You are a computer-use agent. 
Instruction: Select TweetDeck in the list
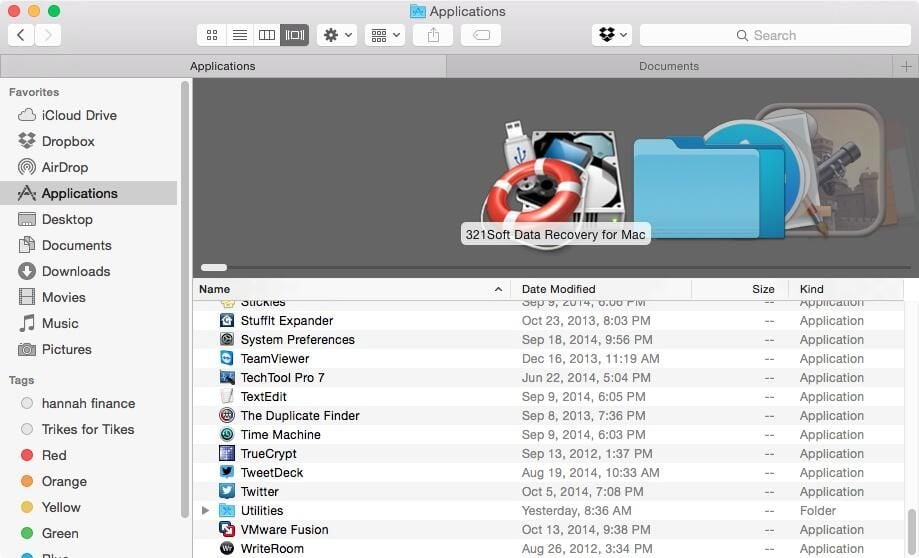pos(548,473)
